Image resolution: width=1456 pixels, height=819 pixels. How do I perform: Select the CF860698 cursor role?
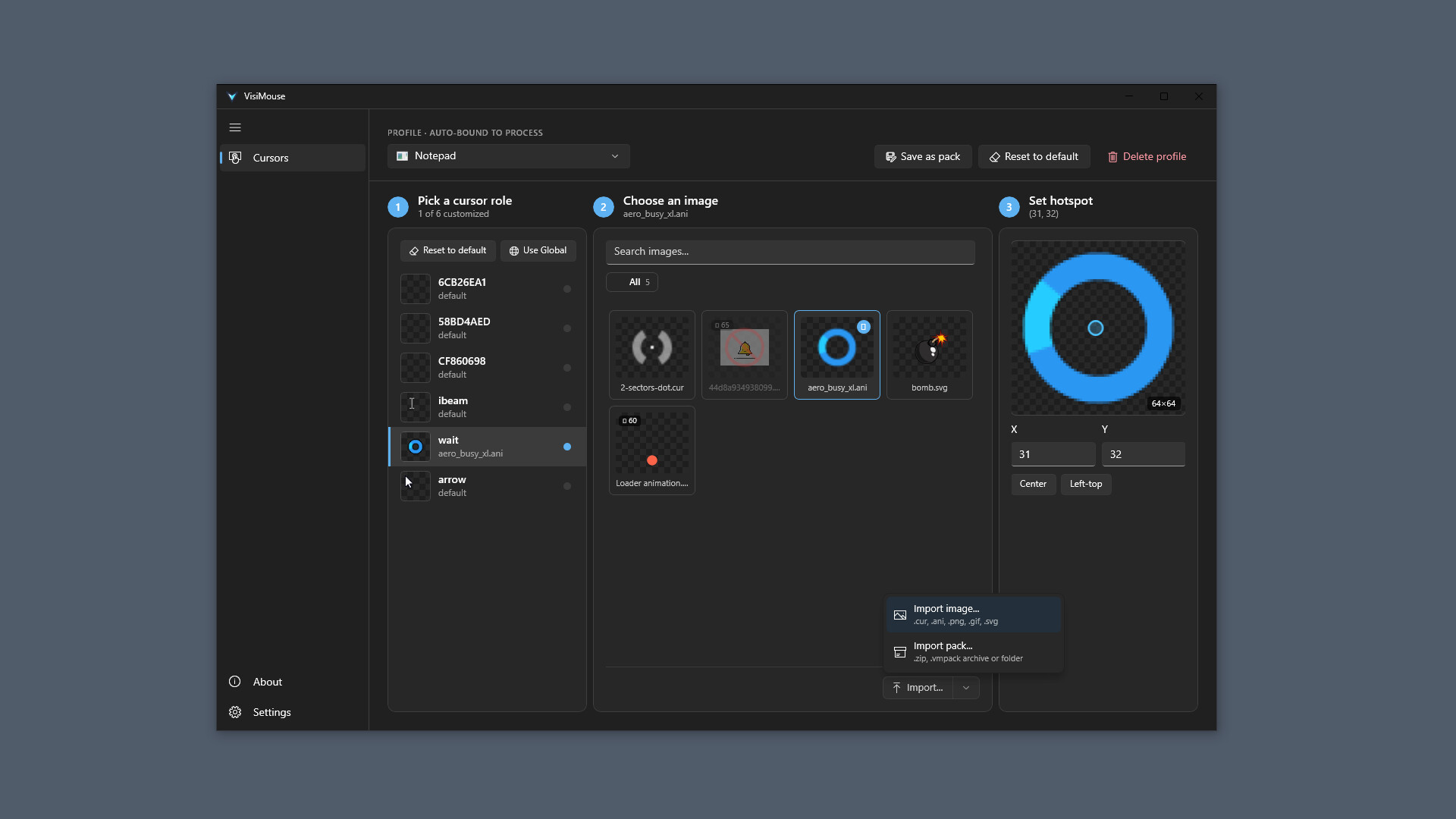point(488,368)
